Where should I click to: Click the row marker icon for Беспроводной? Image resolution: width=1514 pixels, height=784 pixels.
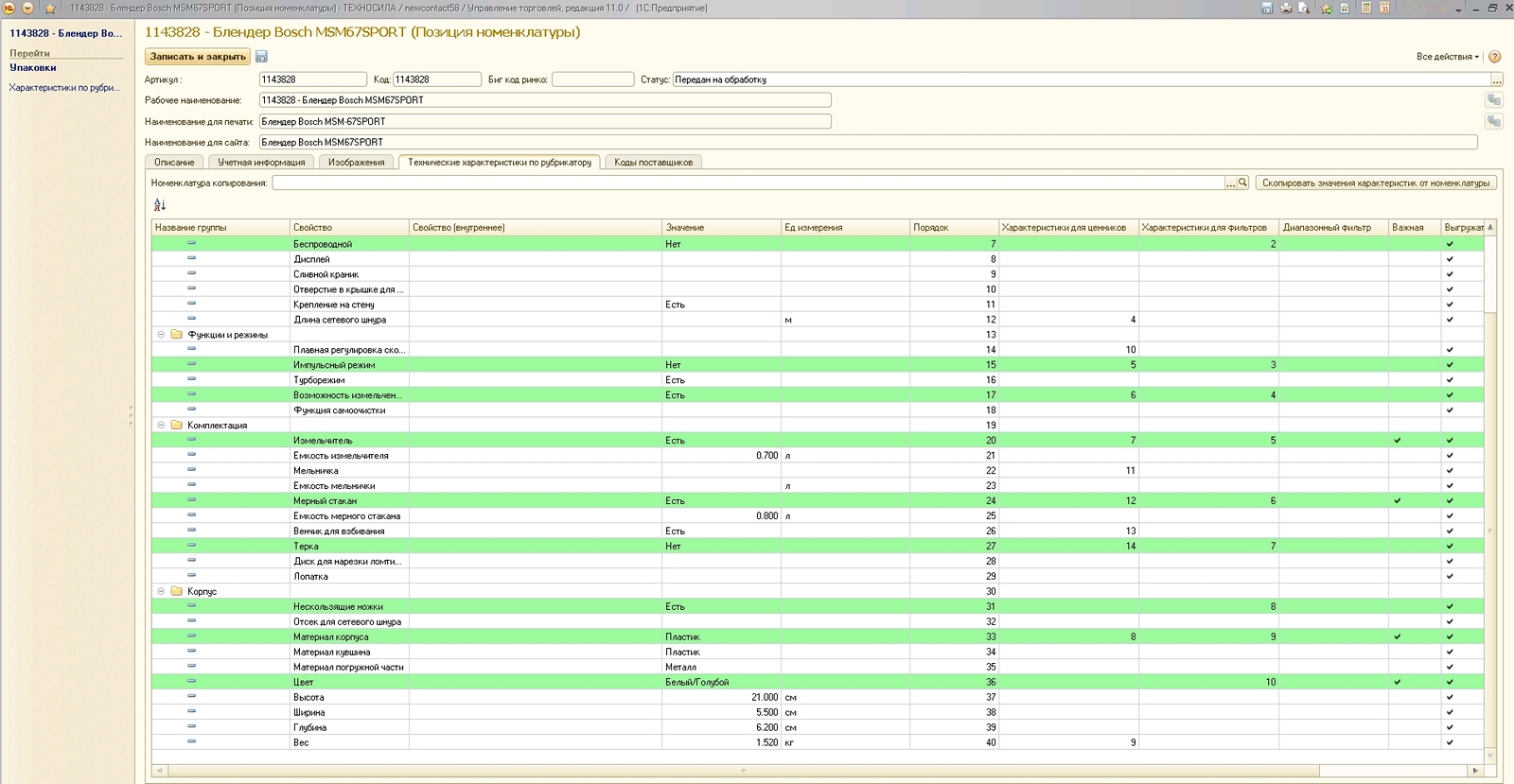[191, 243]
